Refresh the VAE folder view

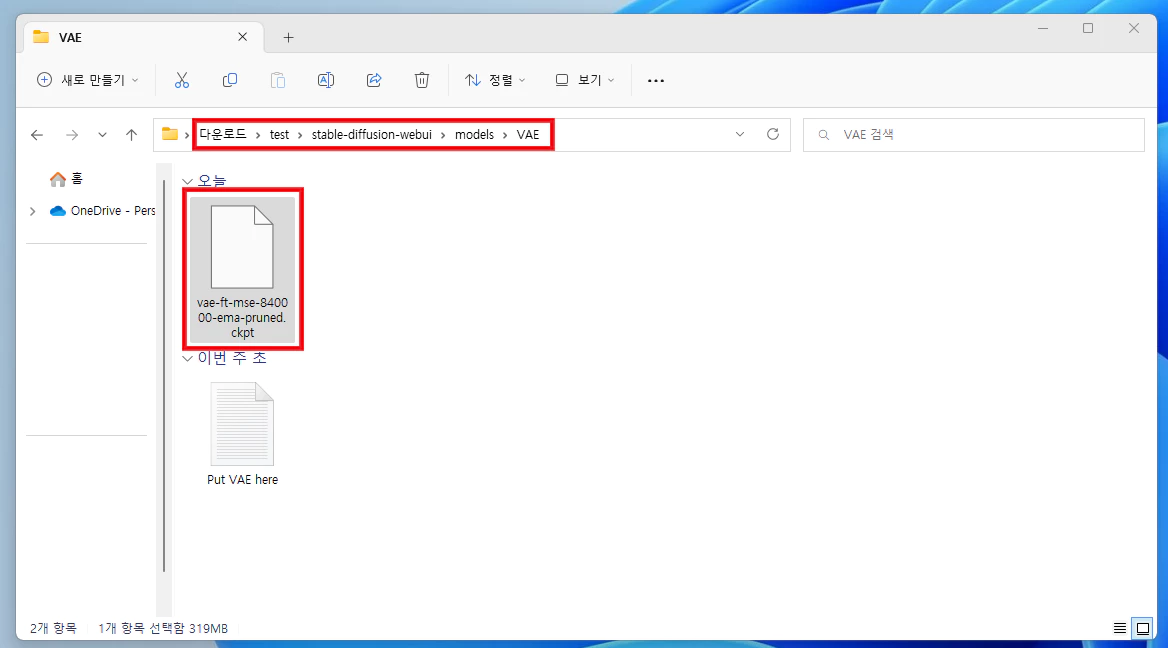(772, 134)
